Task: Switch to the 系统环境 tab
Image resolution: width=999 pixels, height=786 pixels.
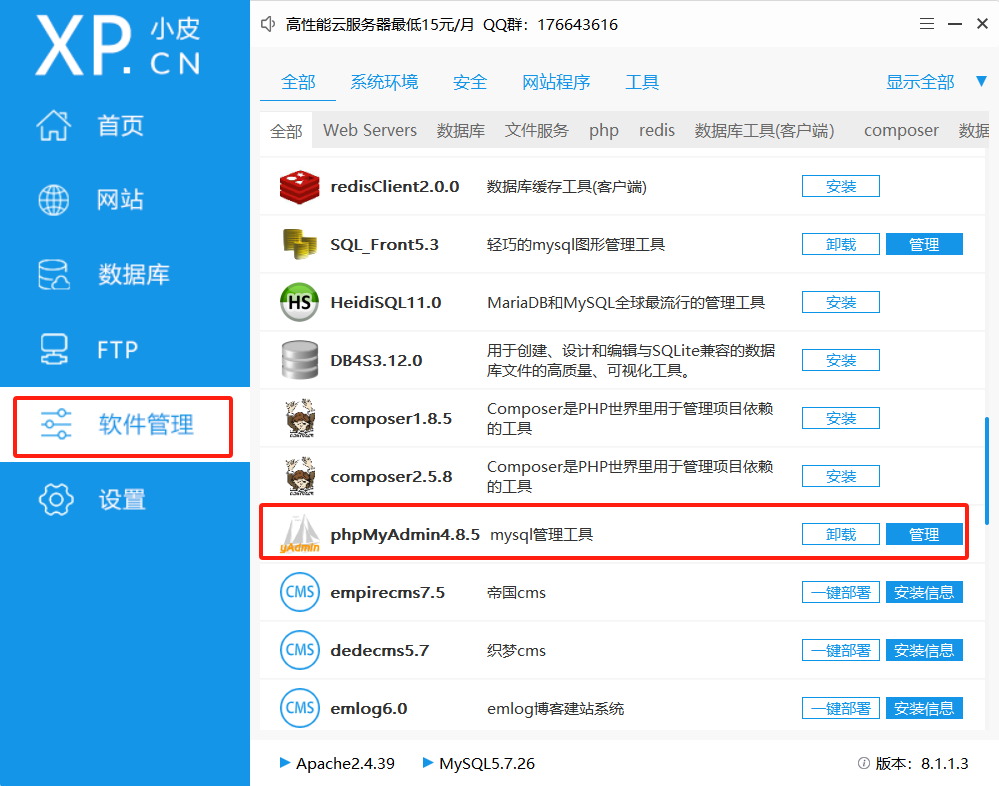Action: click(384, 82)
